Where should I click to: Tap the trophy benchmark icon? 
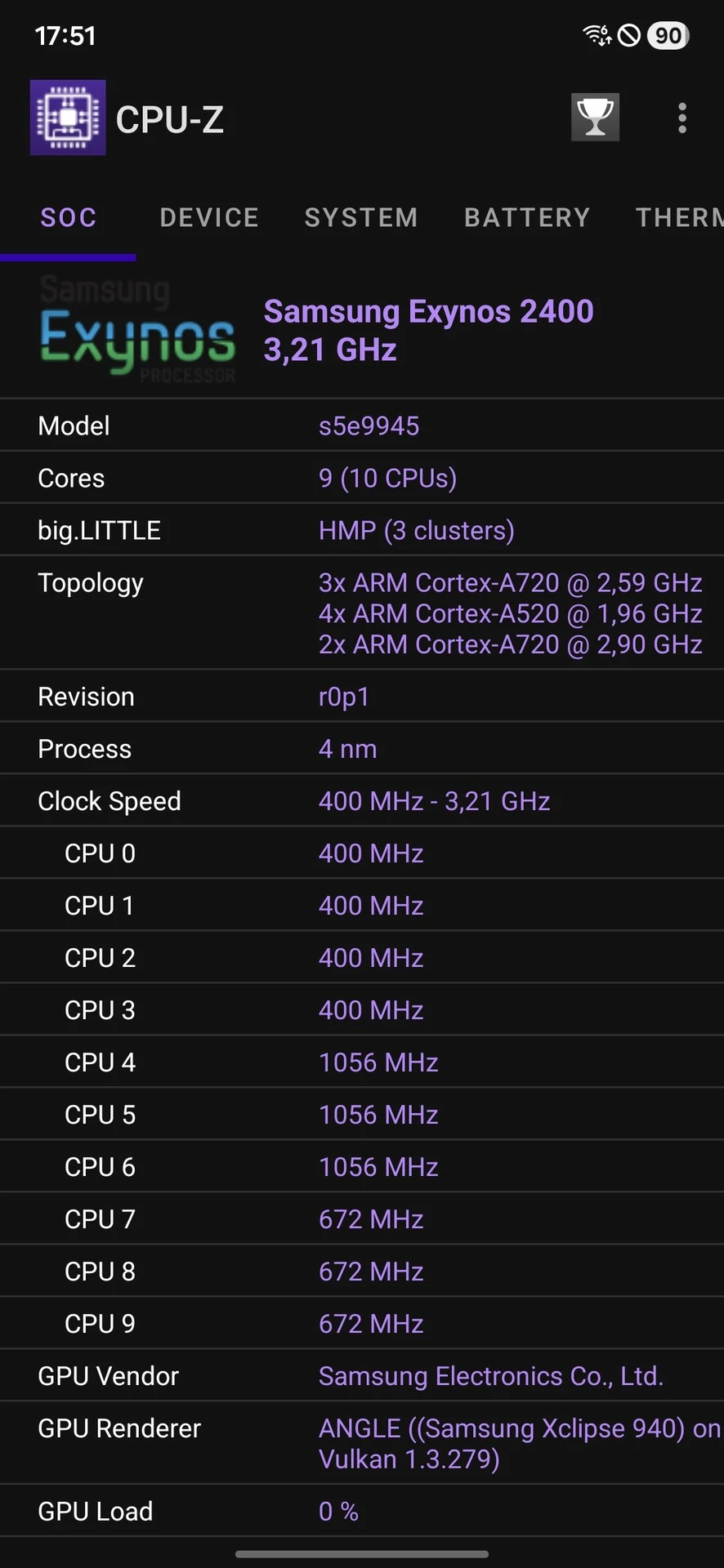(595, 118)
